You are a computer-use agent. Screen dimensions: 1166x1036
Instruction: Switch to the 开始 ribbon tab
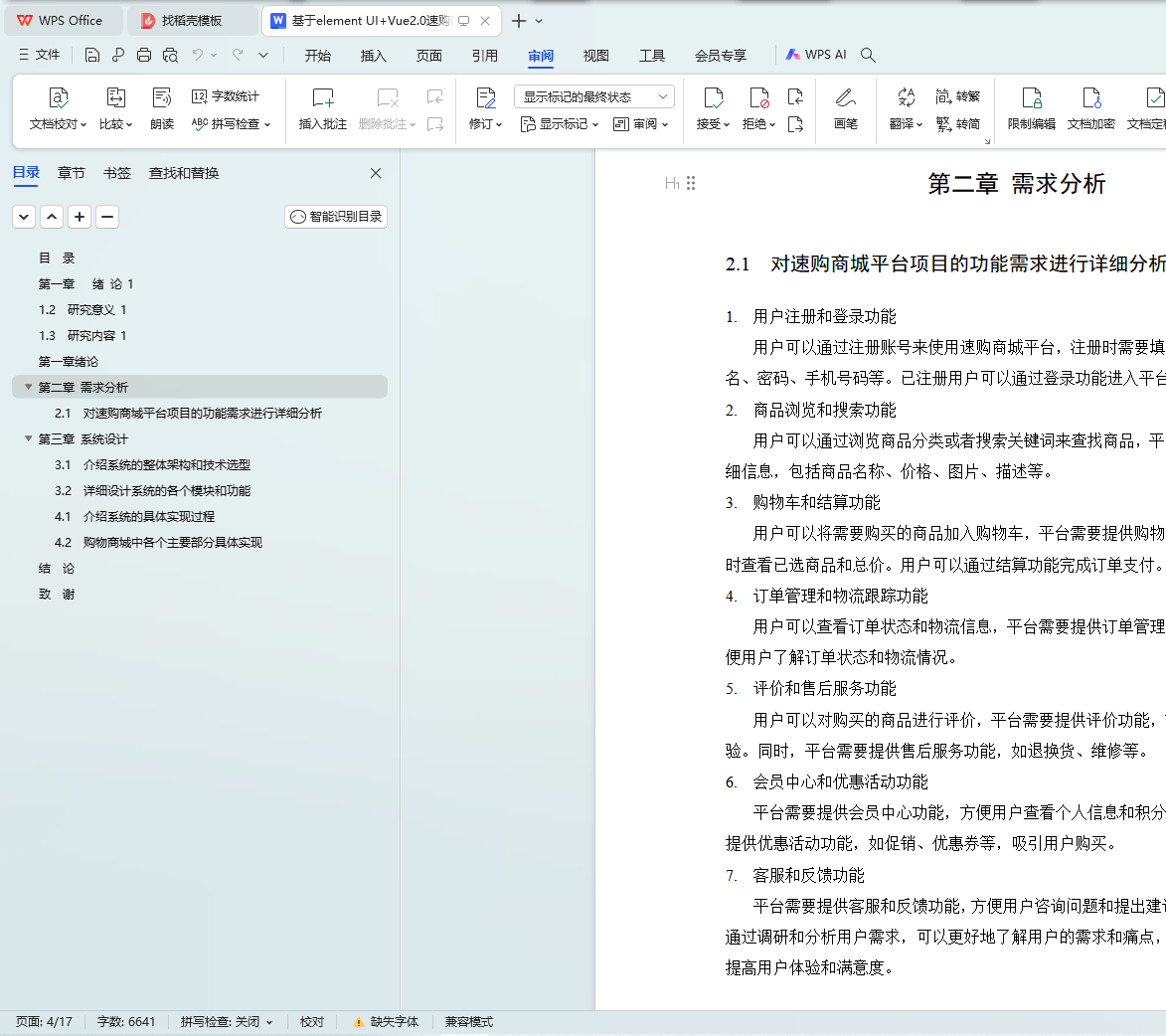(x=317, y=55)
